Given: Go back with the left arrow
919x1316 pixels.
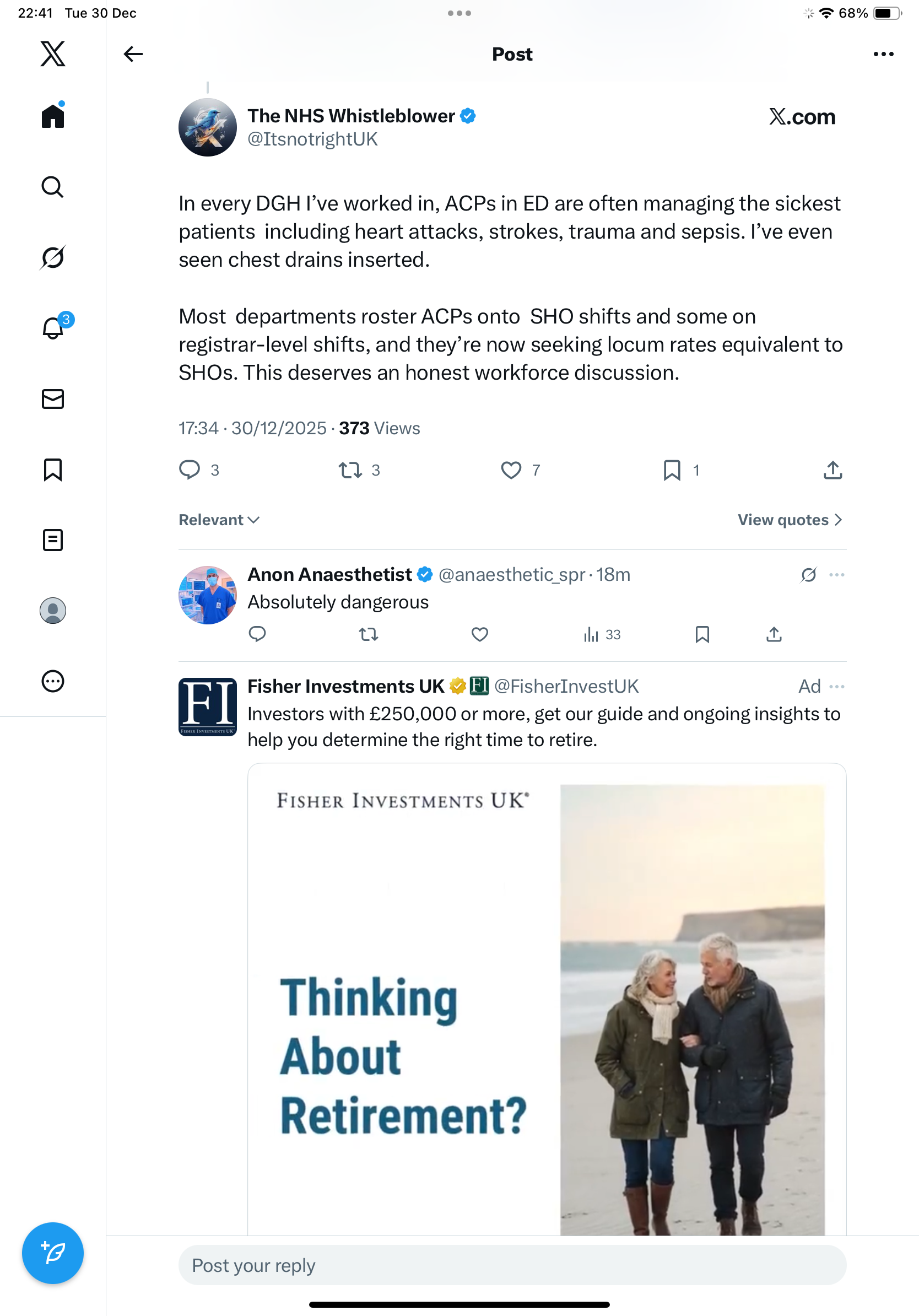Looking at the screenshot, I should point(133,54).
